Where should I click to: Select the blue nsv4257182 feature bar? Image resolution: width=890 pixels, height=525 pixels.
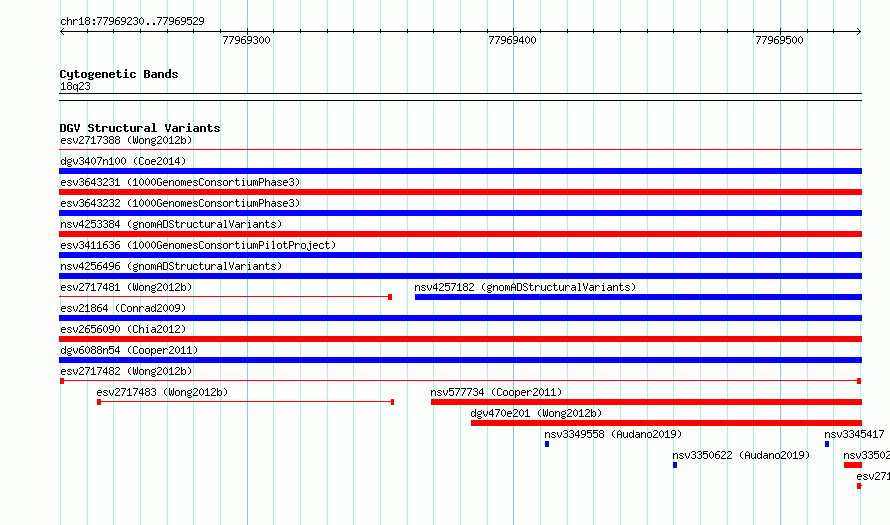pos(638,297)
